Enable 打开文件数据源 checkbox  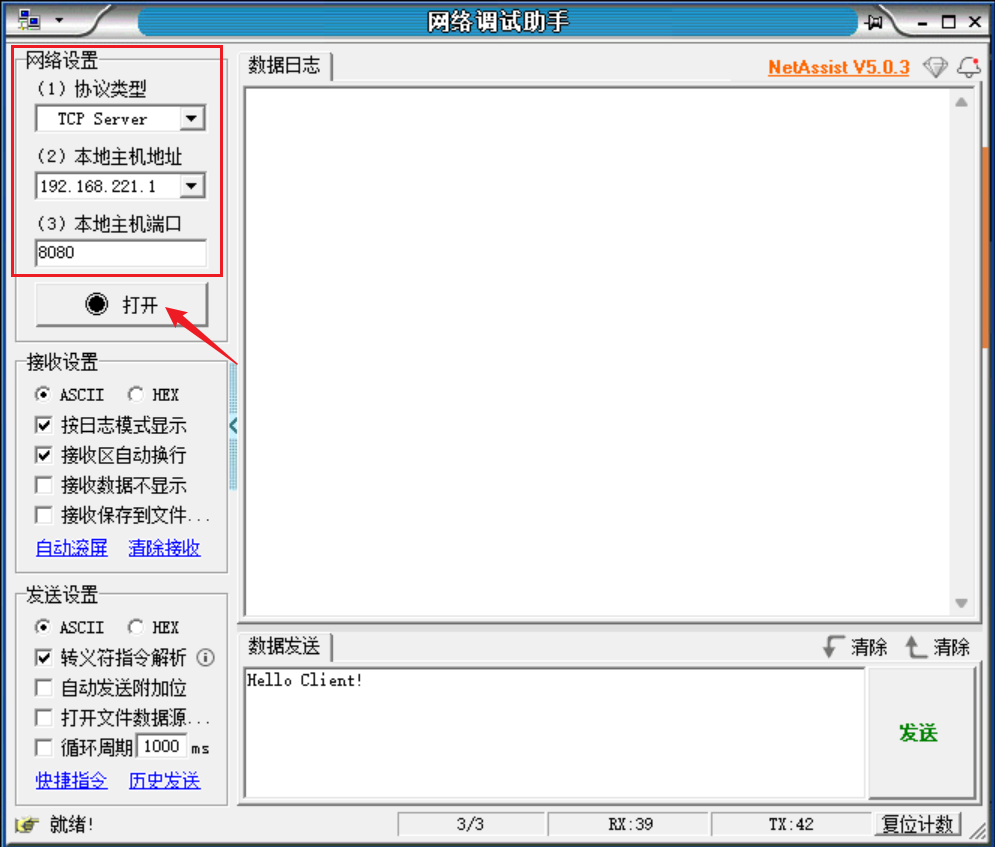[x=44, y=718]
